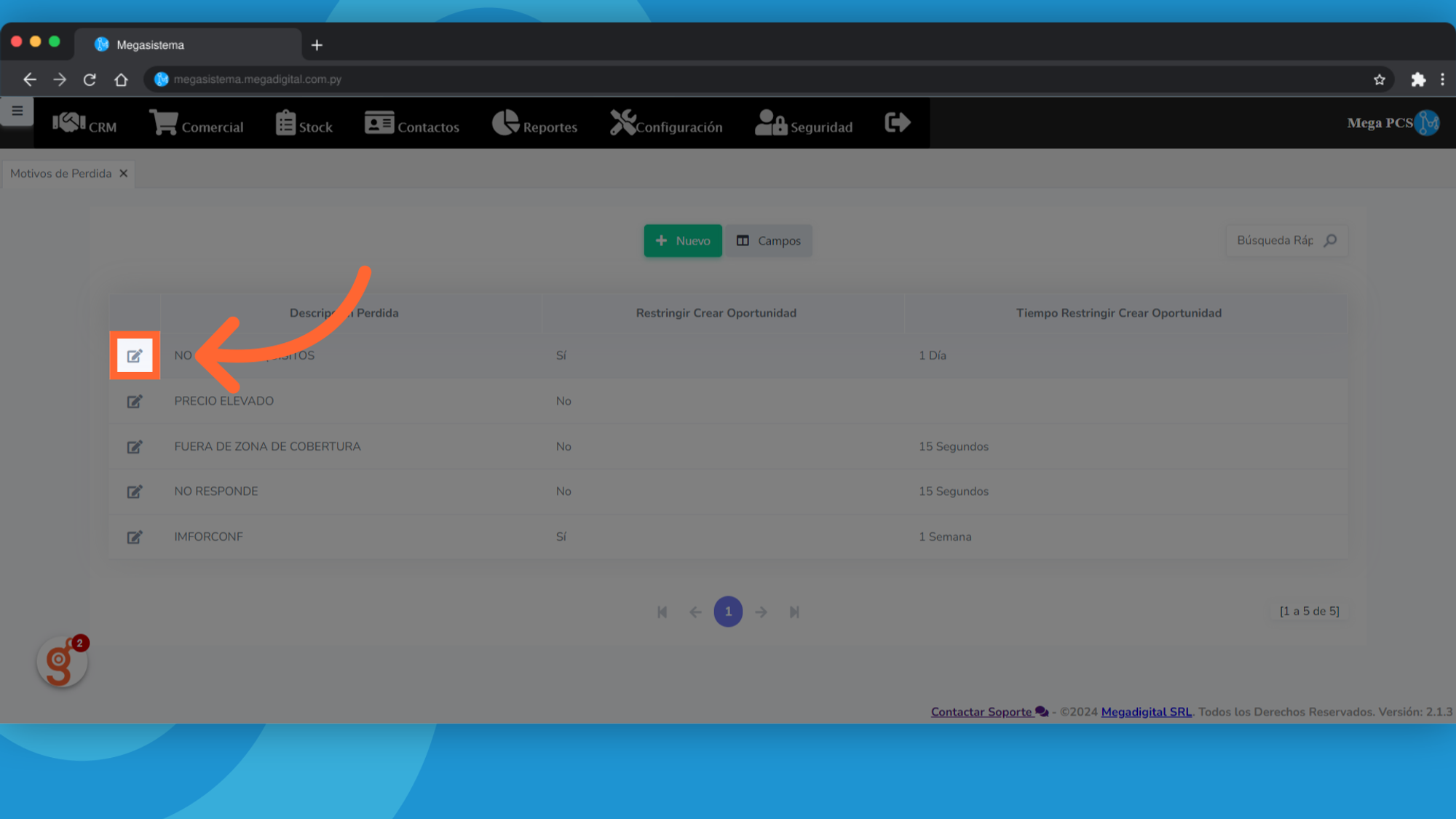Open the guide widget with badge 2
This screenshot has height=819, width=1456.
click(x=63, y=662)
